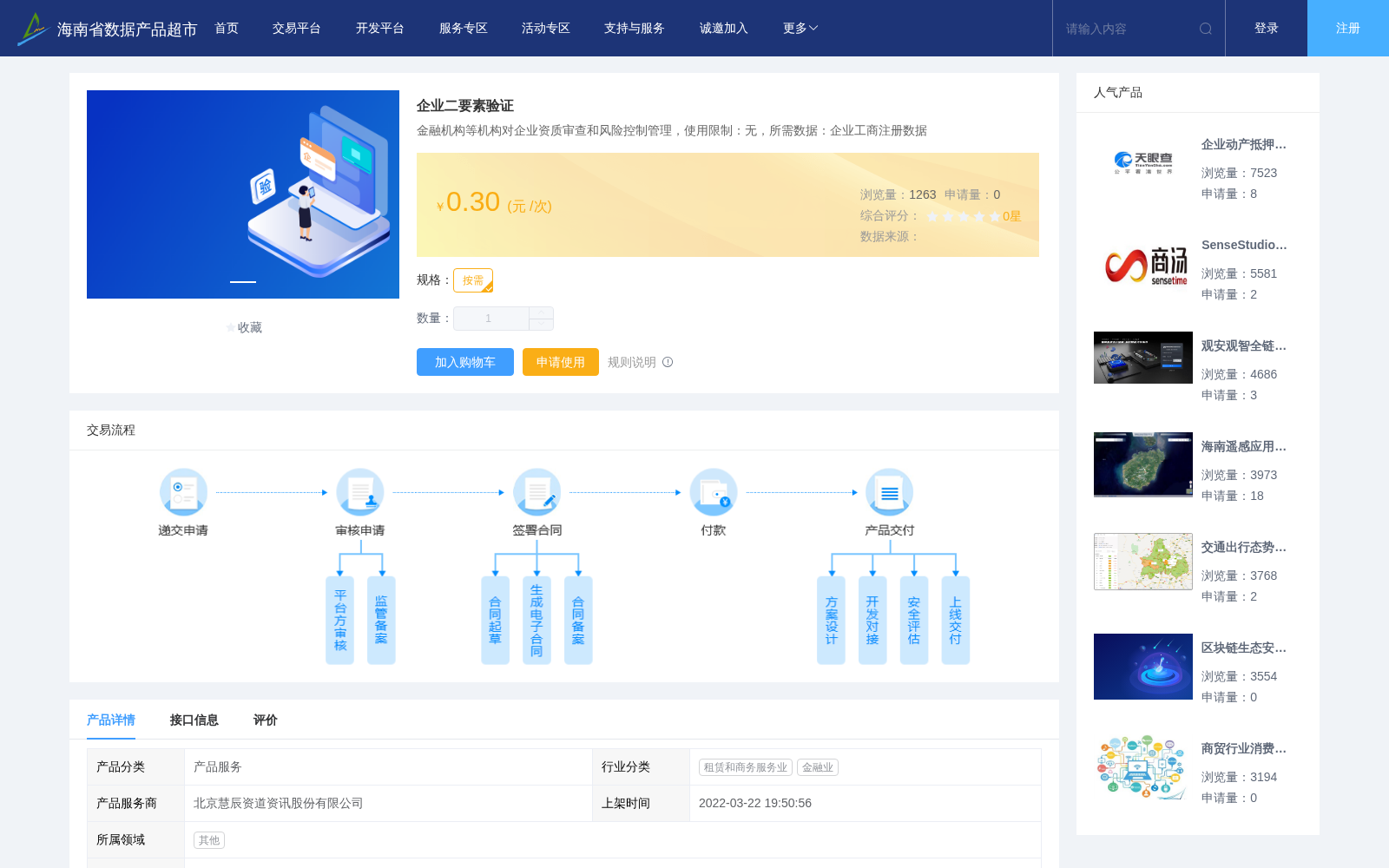Image resolution: width=1389 pixels, height=868 pixels.
Task: Click the 加入购物车 button
Action: [x=465, y=362]
